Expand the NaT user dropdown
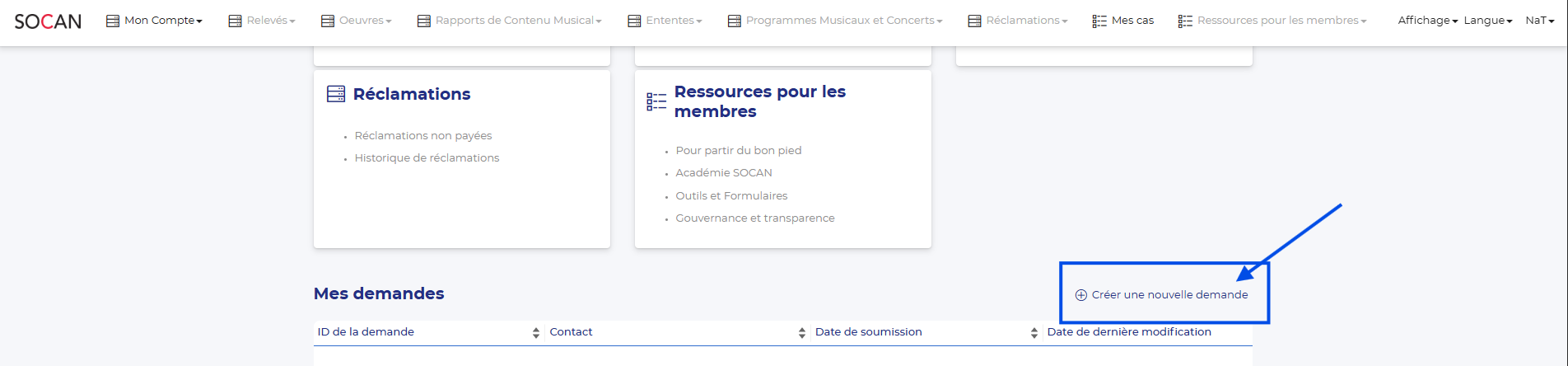This screenshot has height=366, width=1568. point(1539,21)
